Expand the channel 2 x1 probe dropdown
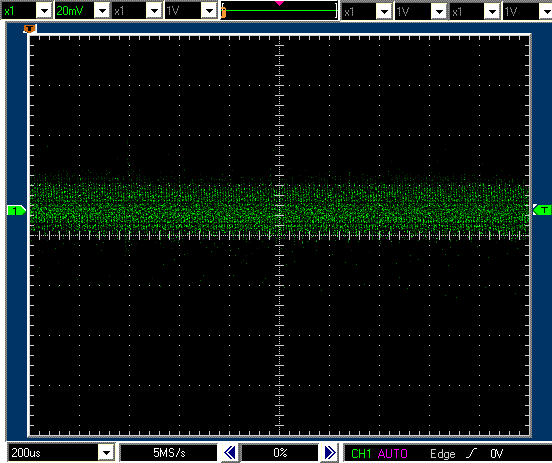 [154, 11]
